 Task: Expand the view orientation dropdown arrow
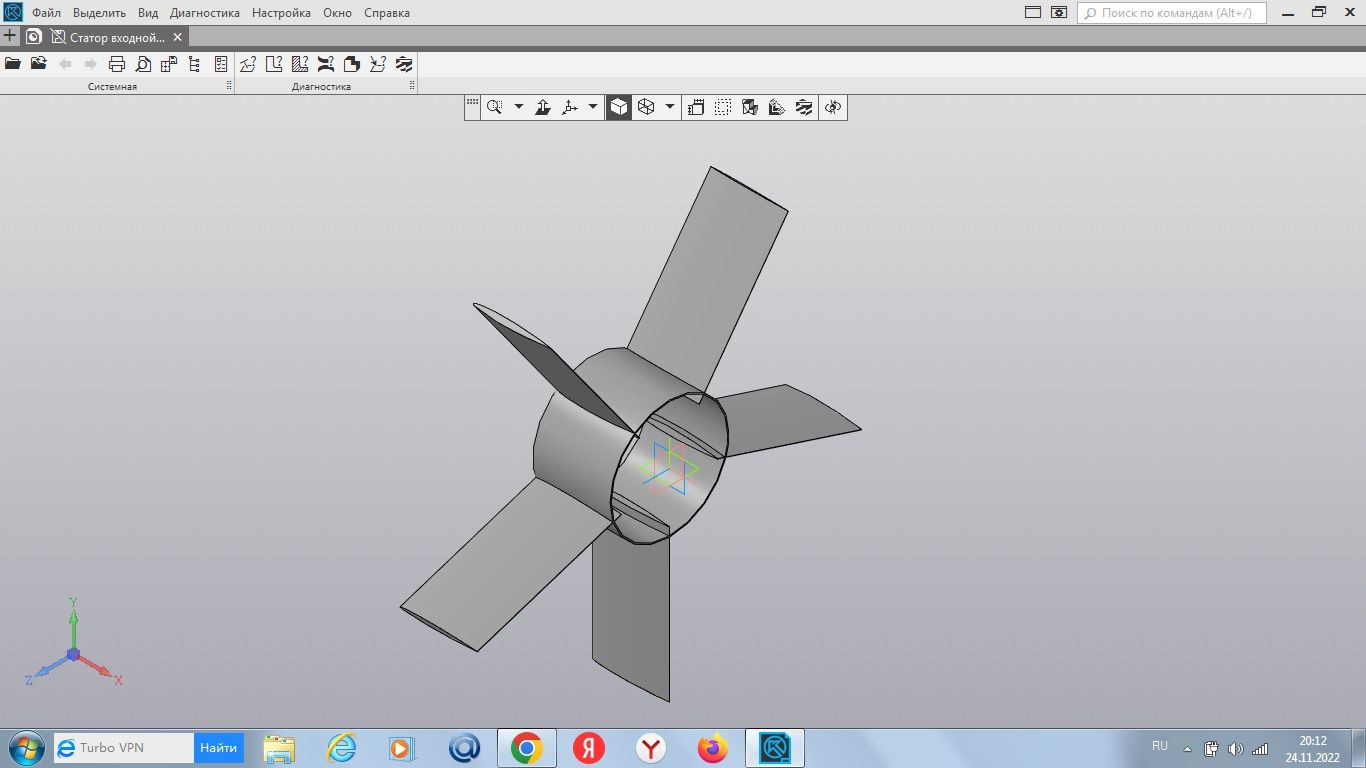click(593, 107)
